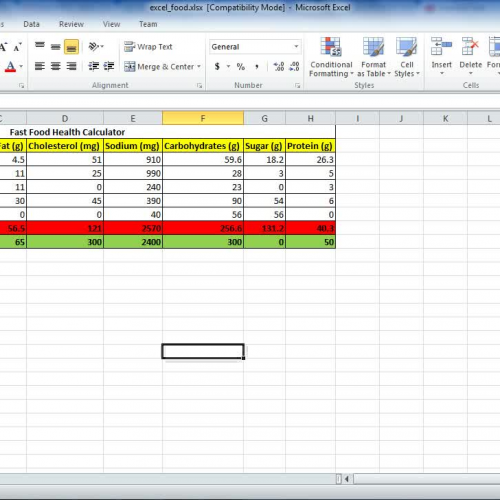Click the Top Align icon
Viewport: 500px width, 500px height.
pos(40,46)
